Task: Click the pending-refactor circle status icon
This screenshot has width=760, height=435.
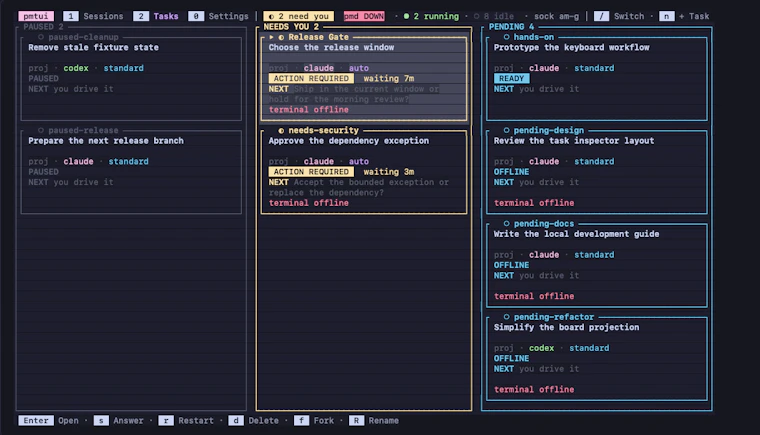Action: click(x=507, y=317)
